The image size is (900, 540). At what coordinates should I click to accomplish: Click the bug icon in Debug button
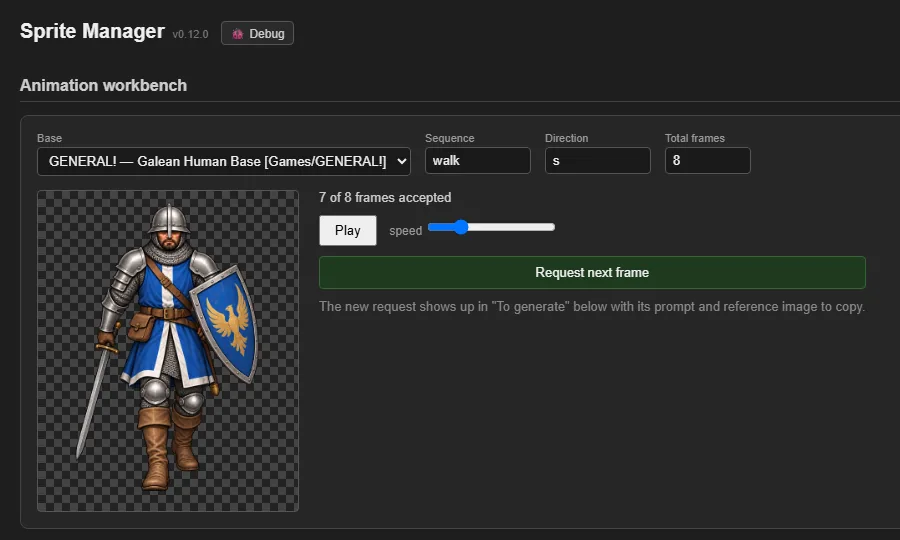coord(238,34)
